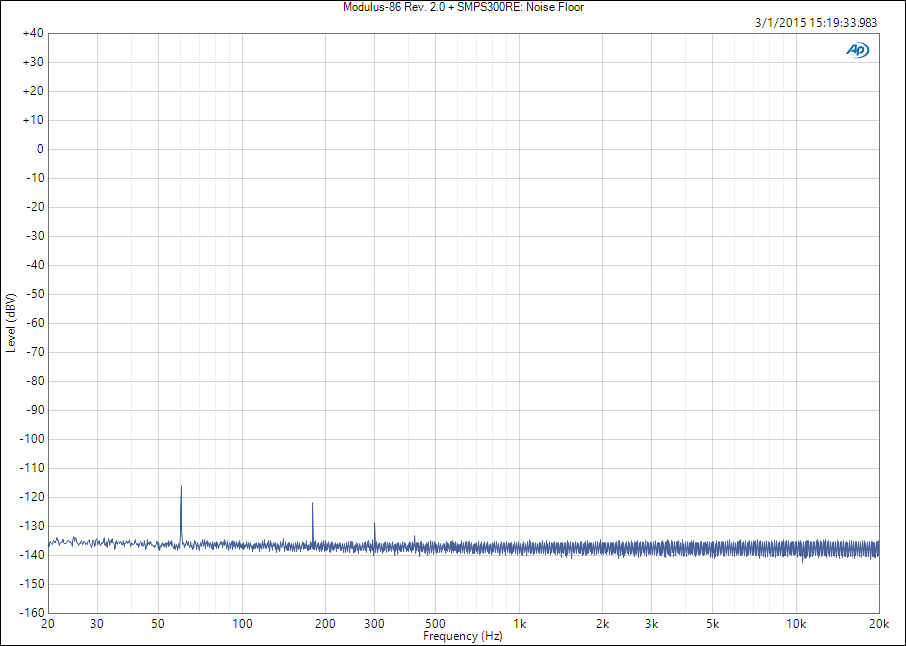Screen dimensions: 906x646
Task: Click the '300' frequency axis tick label
Action: (374, 624)
